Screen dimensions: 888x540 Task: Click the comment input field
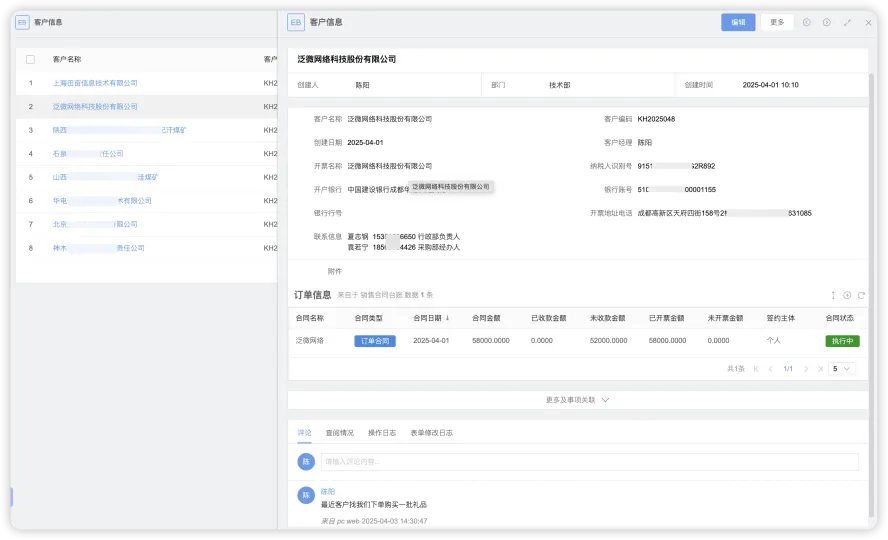coord(590,462)
